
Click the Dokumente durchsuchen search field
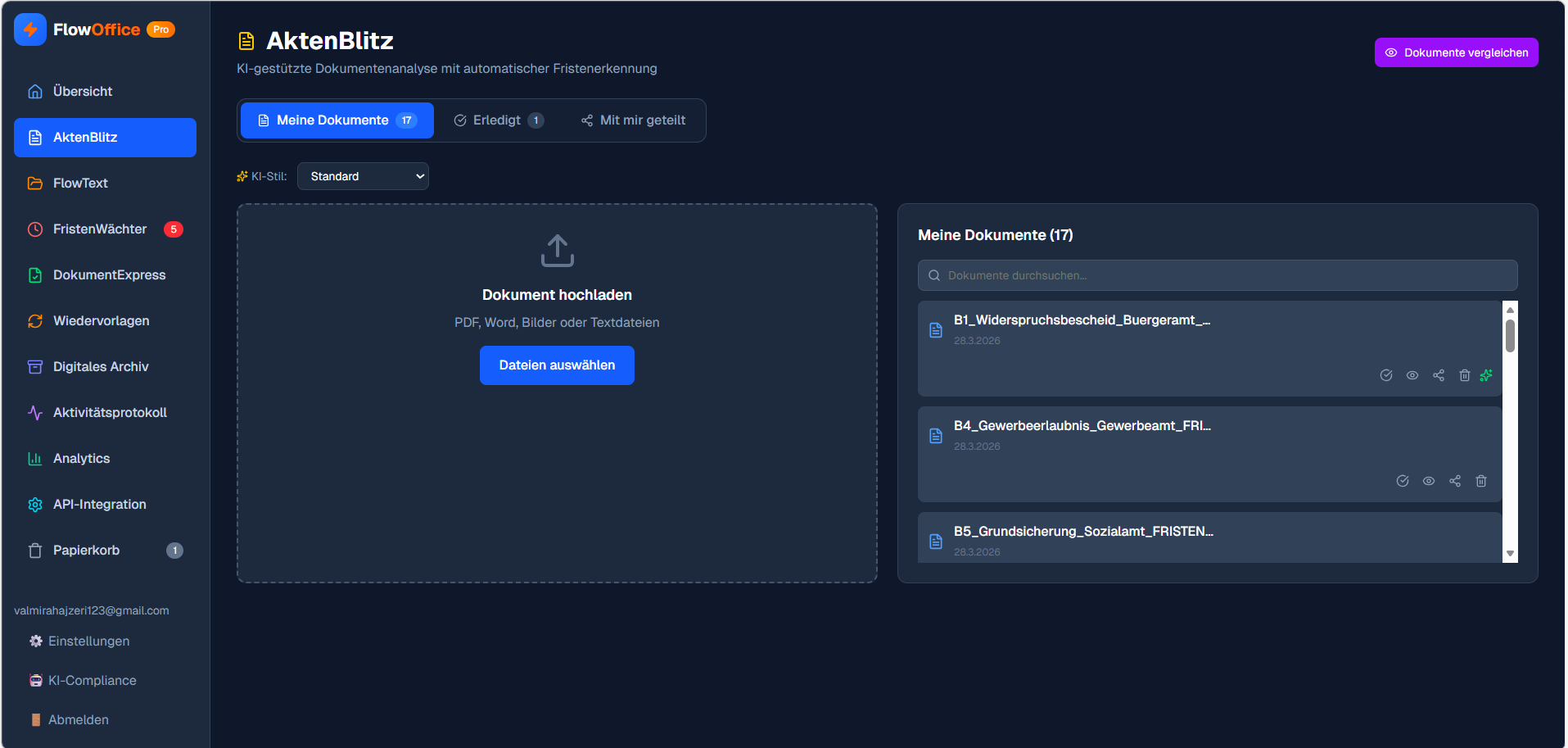point(1217,275)
